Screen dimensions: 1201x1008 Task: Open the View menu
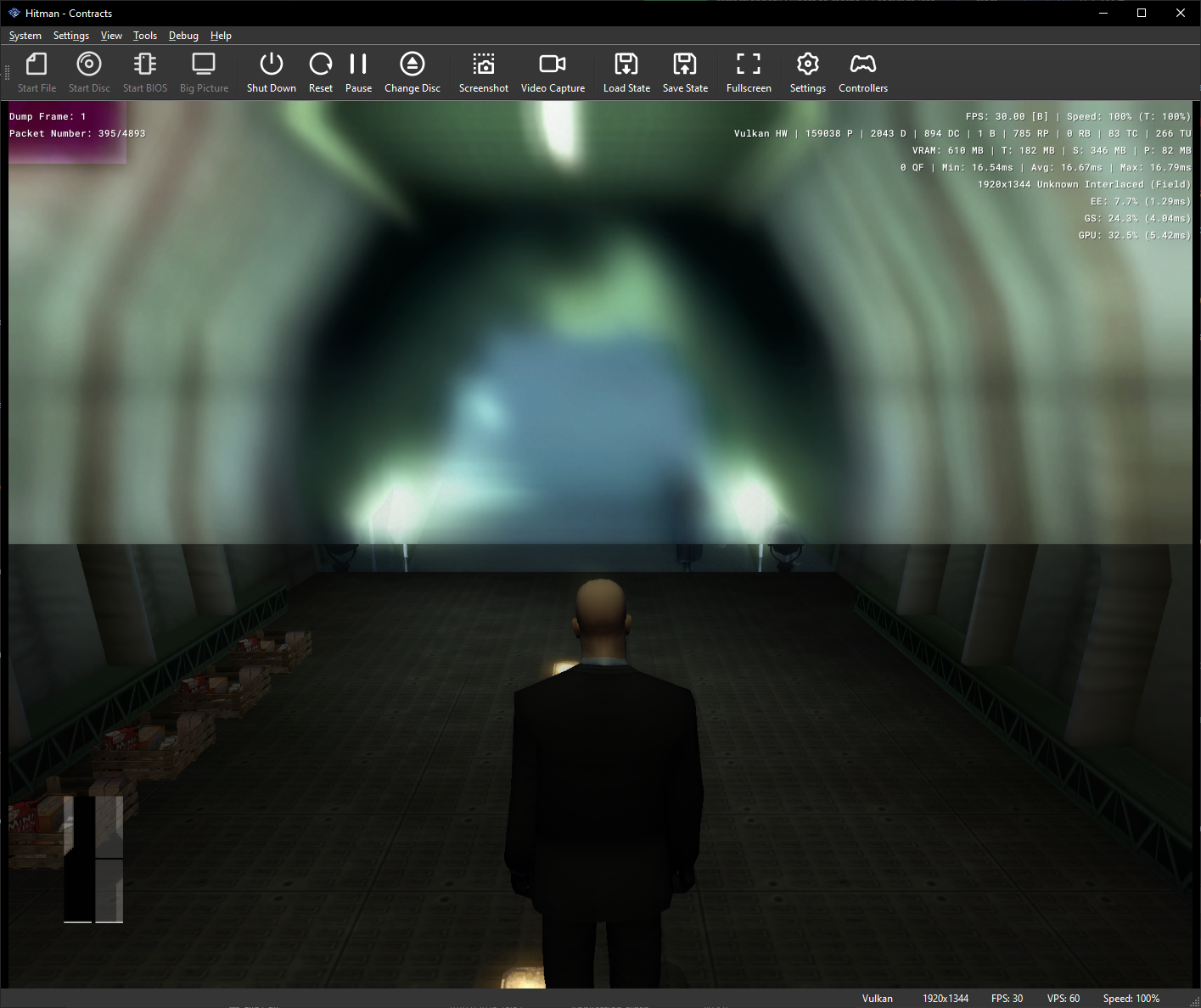111,36
